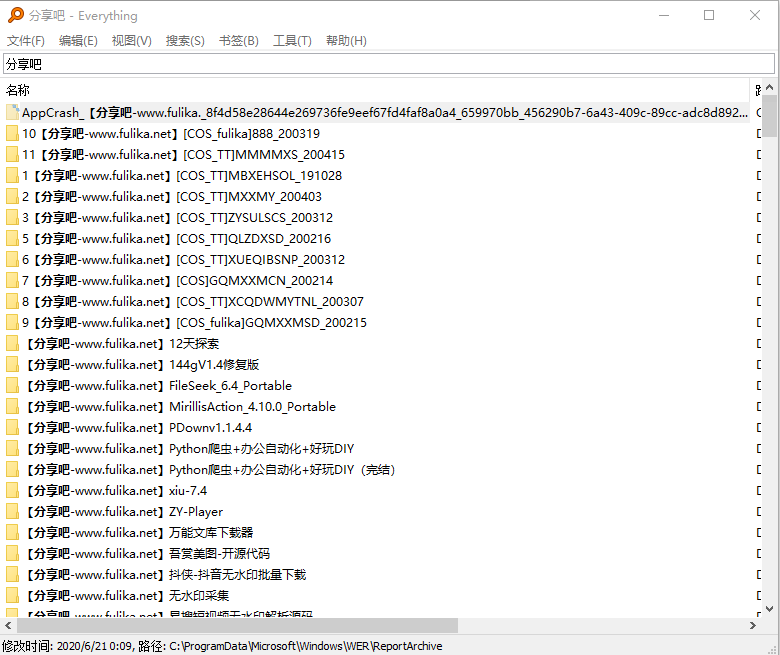Click the search box containing 分享吧
780x655 pixels.
pos(389,64)
